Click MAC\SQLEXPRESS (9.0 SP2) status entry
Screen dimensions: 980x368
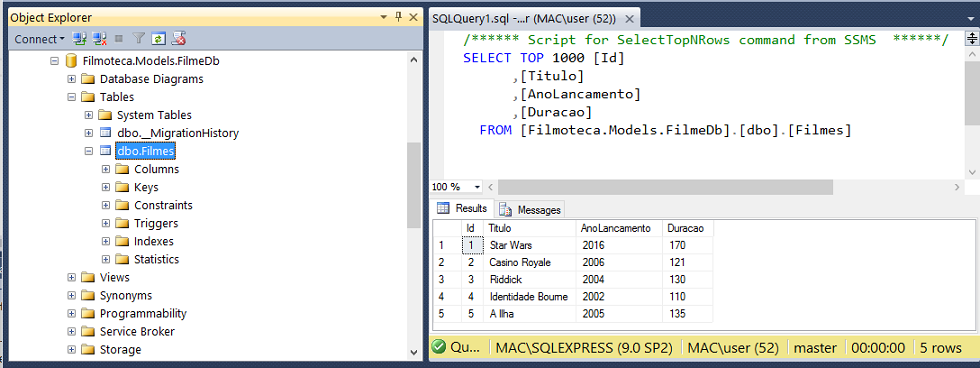(x=585, y=348)
